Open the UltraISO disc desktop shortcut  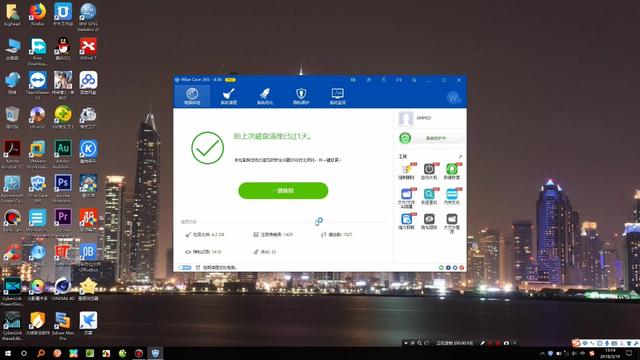(38, 118)
